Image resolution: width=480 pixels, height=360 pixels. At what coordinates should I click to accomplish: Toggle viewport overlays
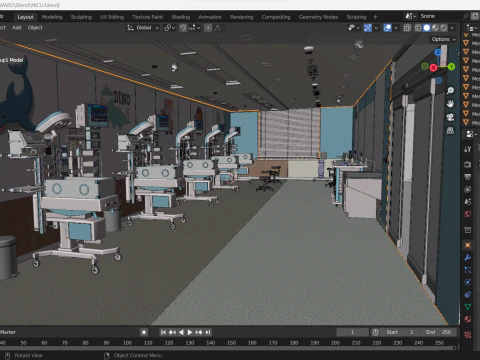(x=387, y=28)
